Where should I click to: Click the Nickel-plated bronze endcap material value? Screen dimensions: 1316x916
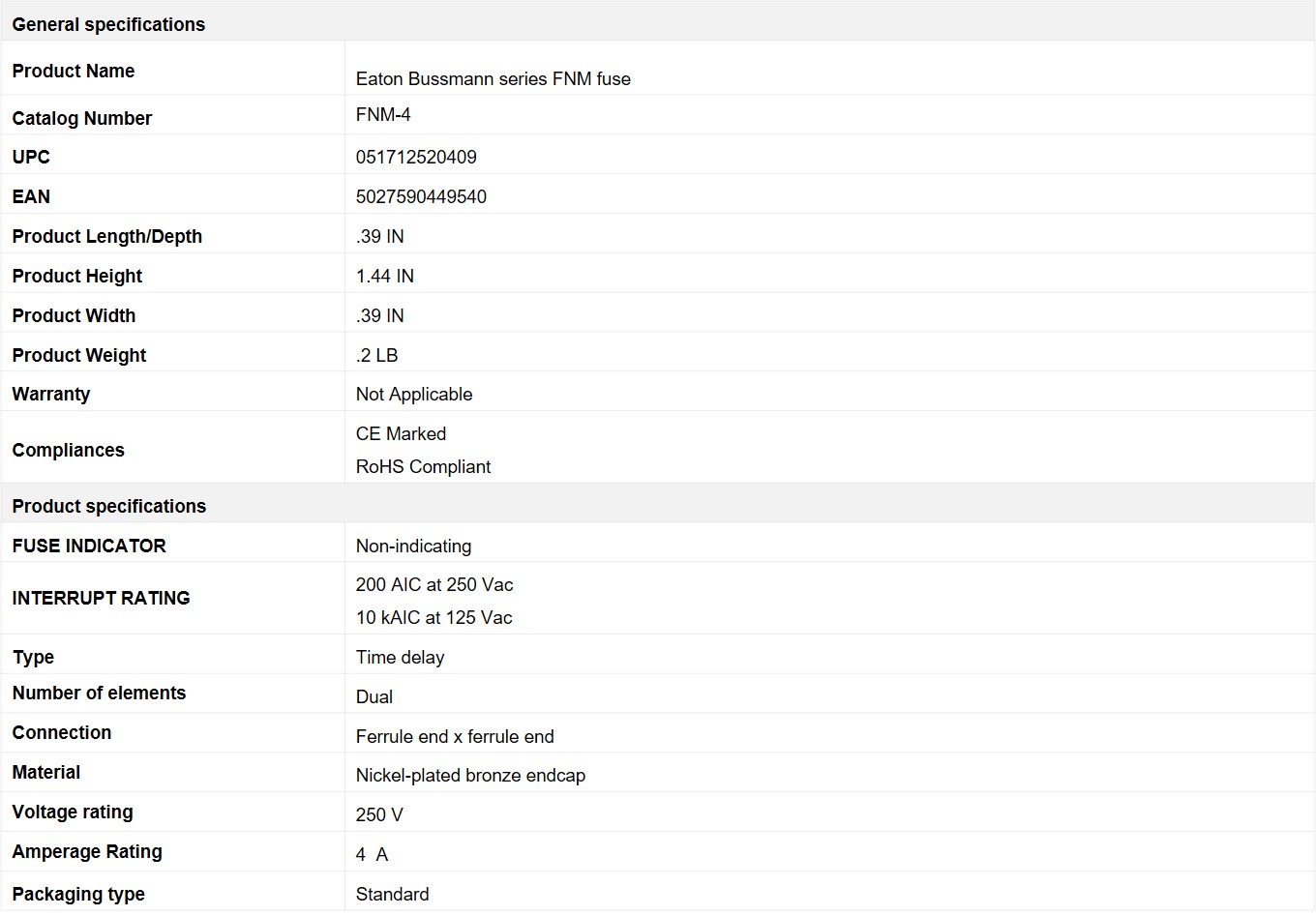(470, 776)
